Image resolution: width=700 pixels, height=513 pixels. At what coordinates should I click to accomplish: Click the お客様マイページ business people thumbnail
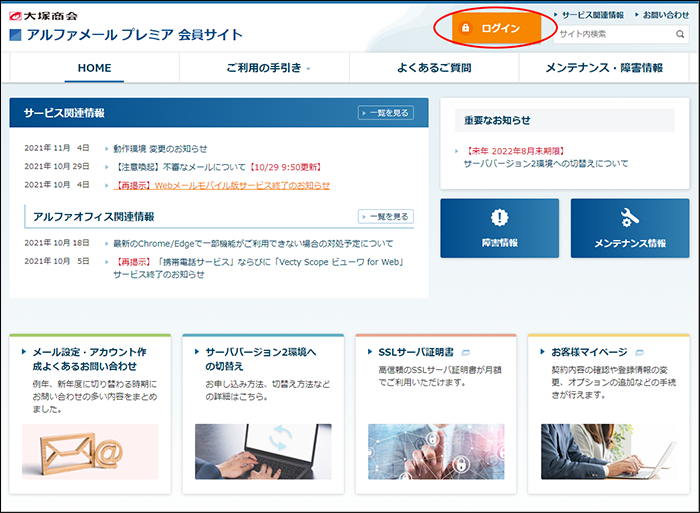point(609,452)
